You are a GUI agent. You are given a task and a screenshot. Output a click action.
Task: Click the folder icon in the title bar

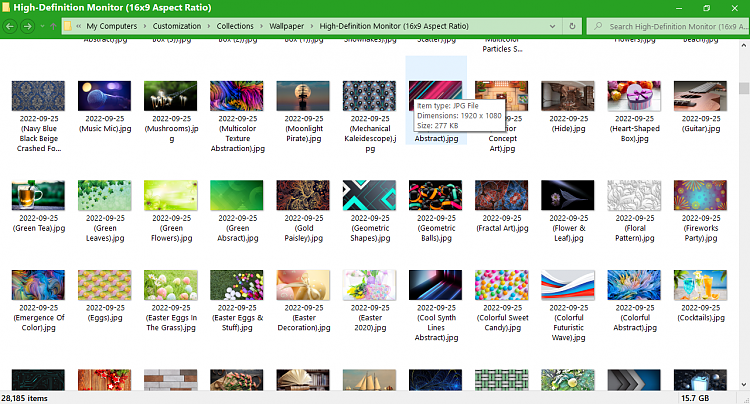6,7
